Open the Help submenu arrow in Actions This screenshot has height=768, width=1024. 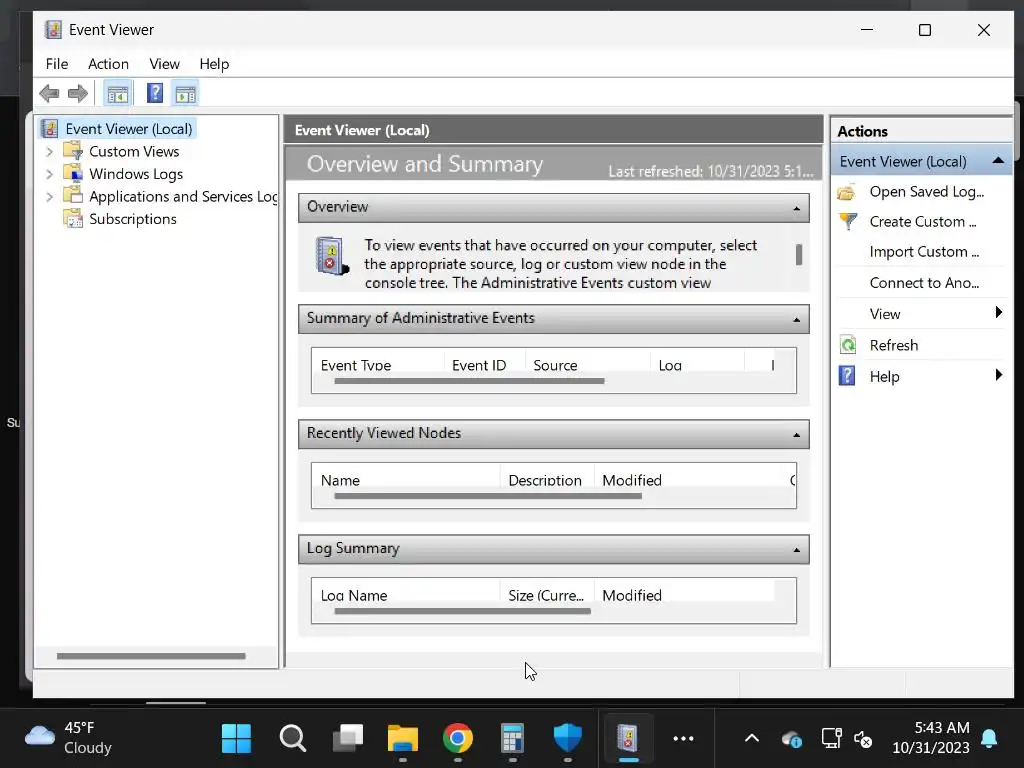pyautogui.click(x=999, y=375)
